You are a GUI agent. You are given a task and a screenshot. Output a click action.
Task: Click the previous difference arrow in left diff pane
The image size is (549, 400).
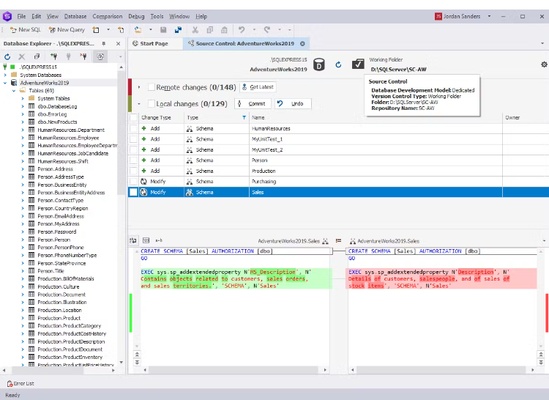click(137, 354)
